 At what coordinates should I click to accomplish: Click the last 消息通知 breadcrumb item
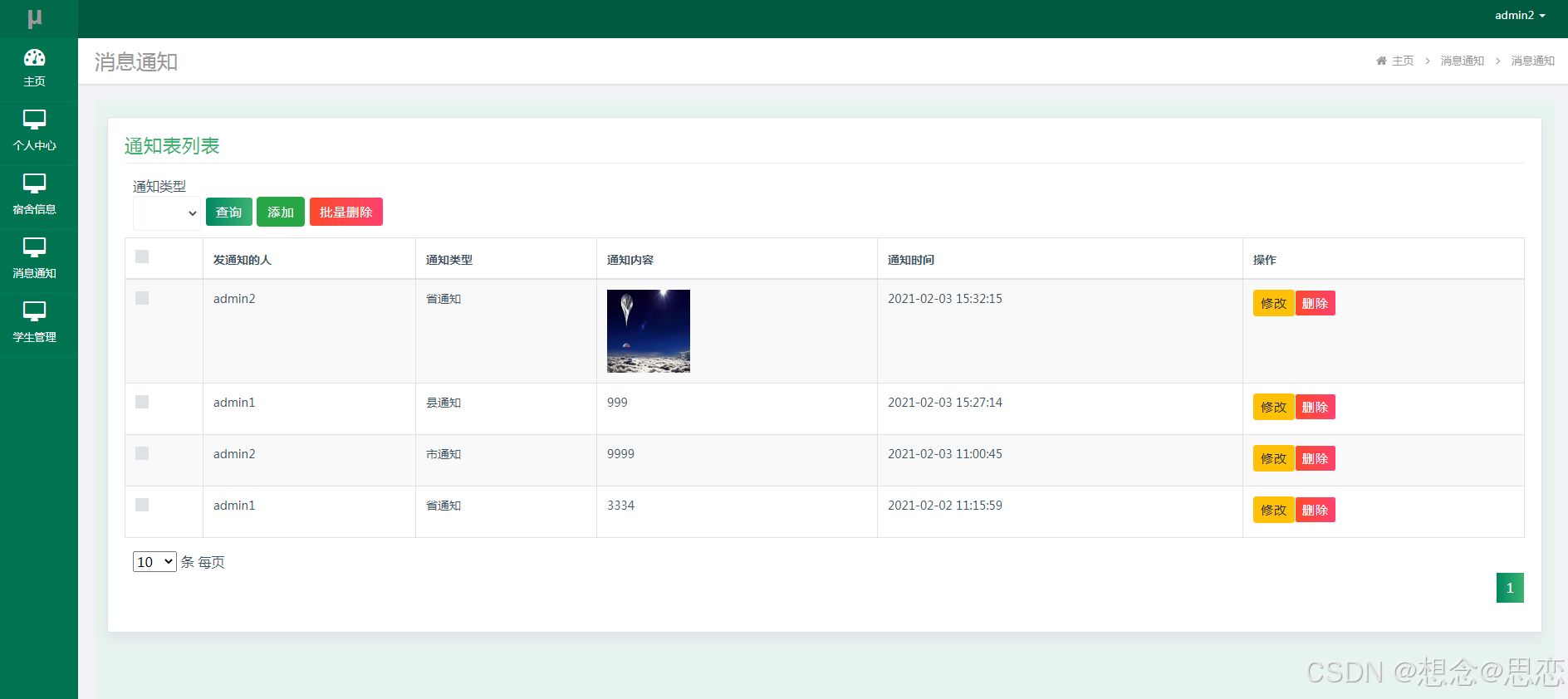1532,61
